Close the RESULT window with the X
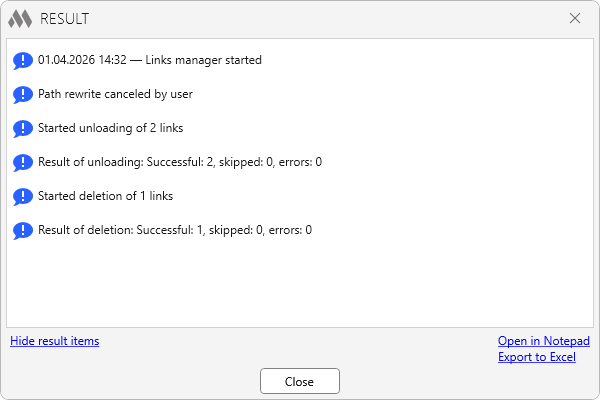 pyautogui.click(x=575, y=18)
